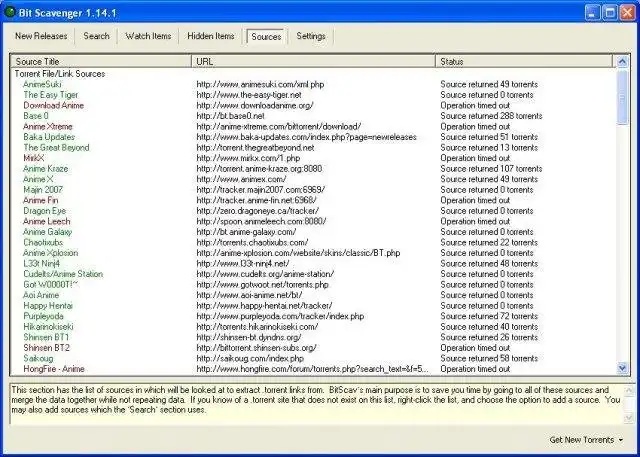
Task: Close the Bit Scavenger window
Action: tap(628, 12)
